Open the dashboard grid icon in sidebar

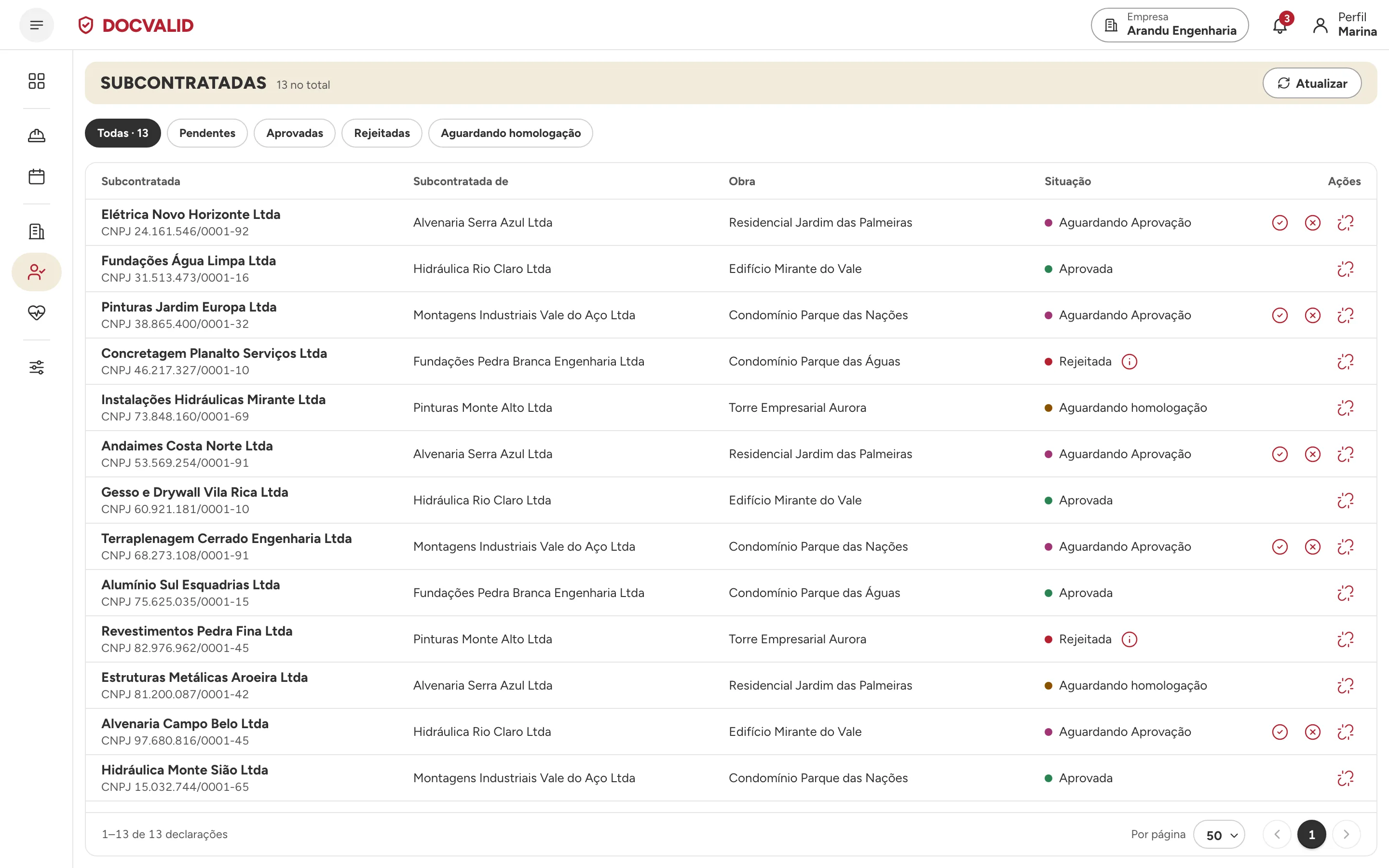37,81
